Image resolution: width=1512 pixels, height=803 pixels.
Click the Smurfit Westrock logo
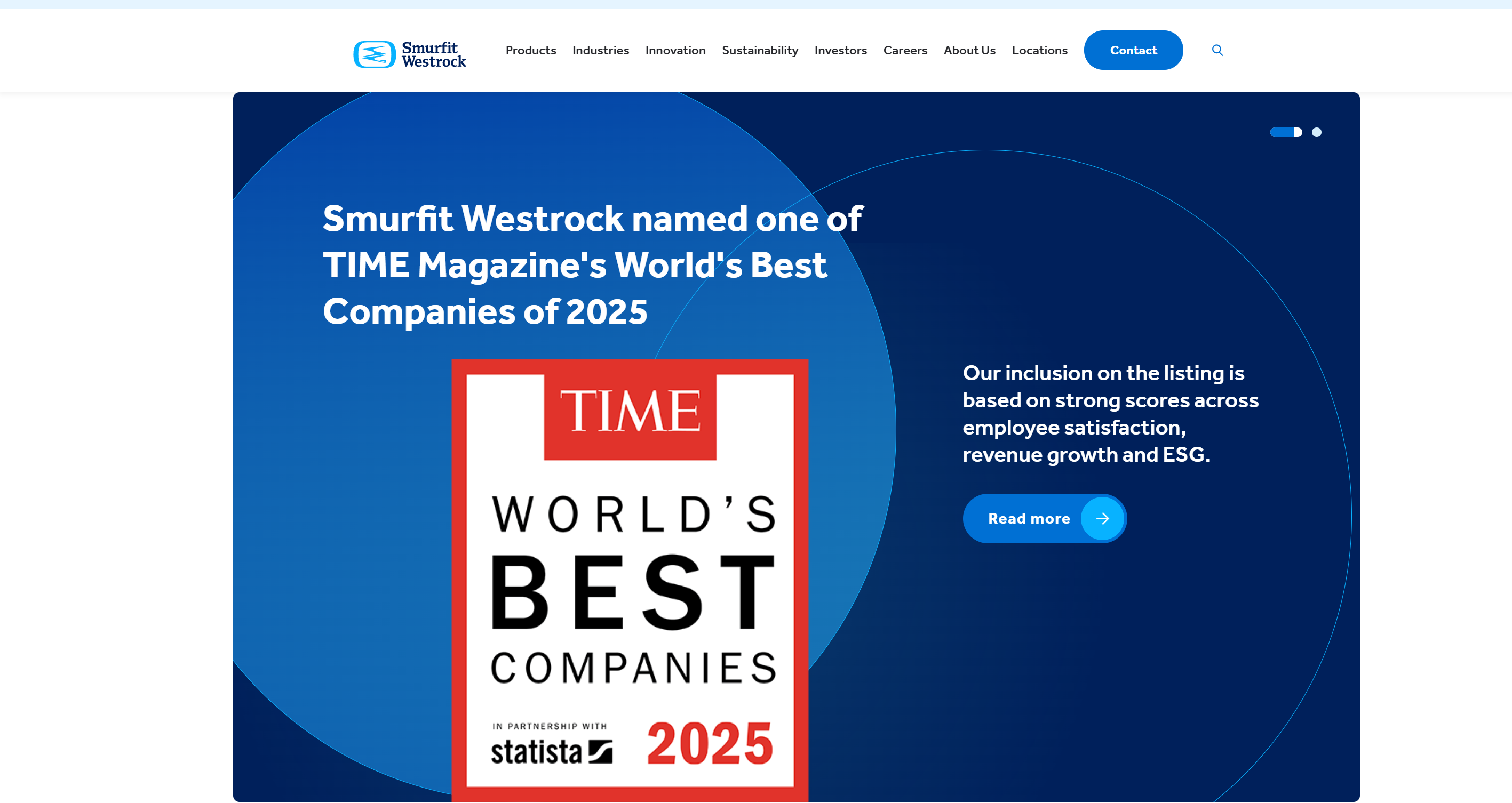[x=410, y=54]
